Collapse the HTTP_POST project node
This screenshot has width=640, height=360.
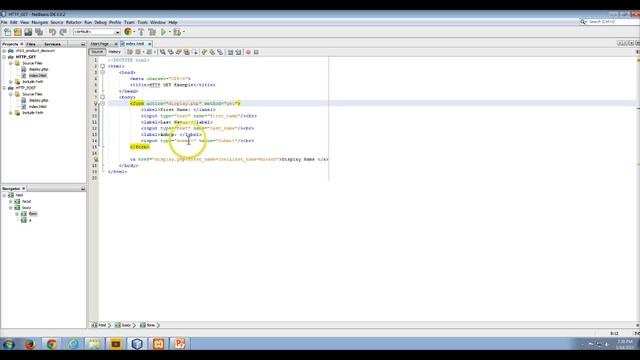4,88
